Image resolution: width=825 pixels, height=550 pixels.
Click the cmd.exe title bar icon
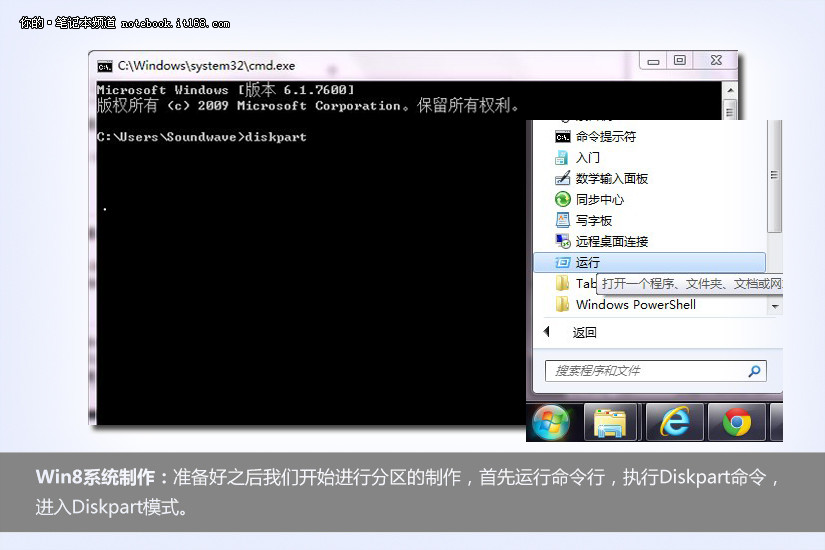[x=105, y=66]
